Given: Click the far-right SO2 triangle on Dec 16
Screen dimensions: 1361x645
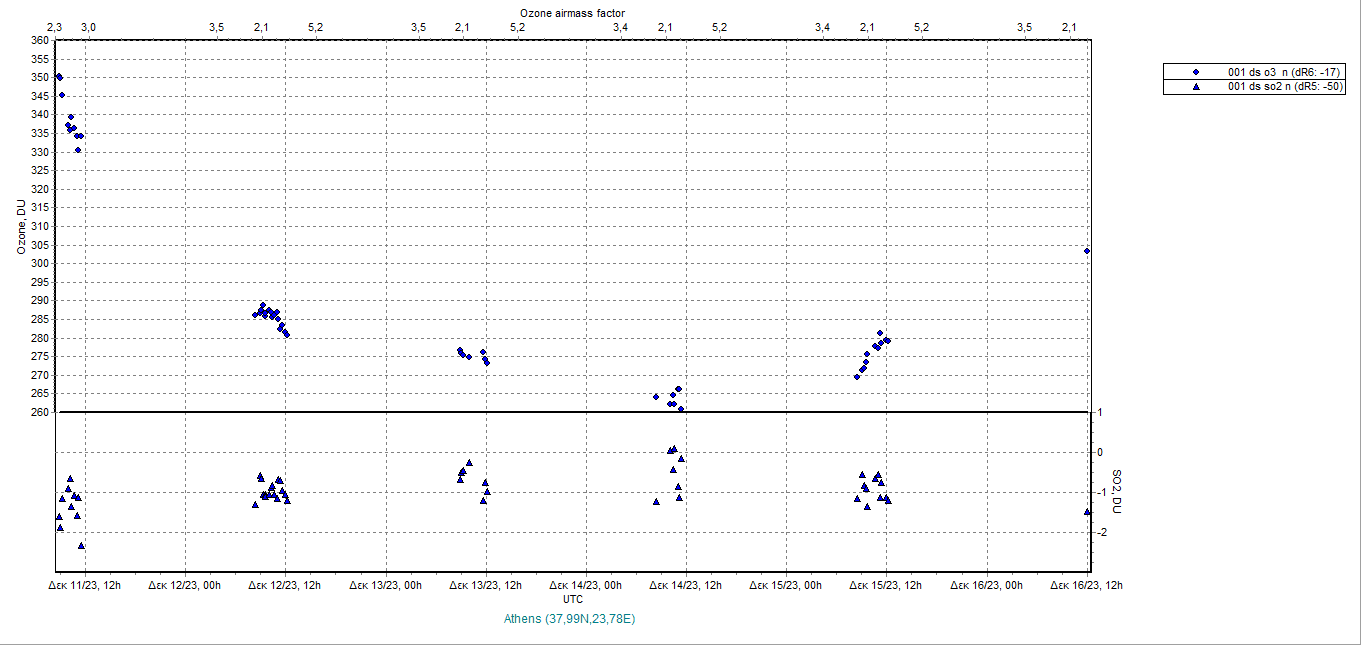Looking at the screenshot, I should tap(1088, 512).
